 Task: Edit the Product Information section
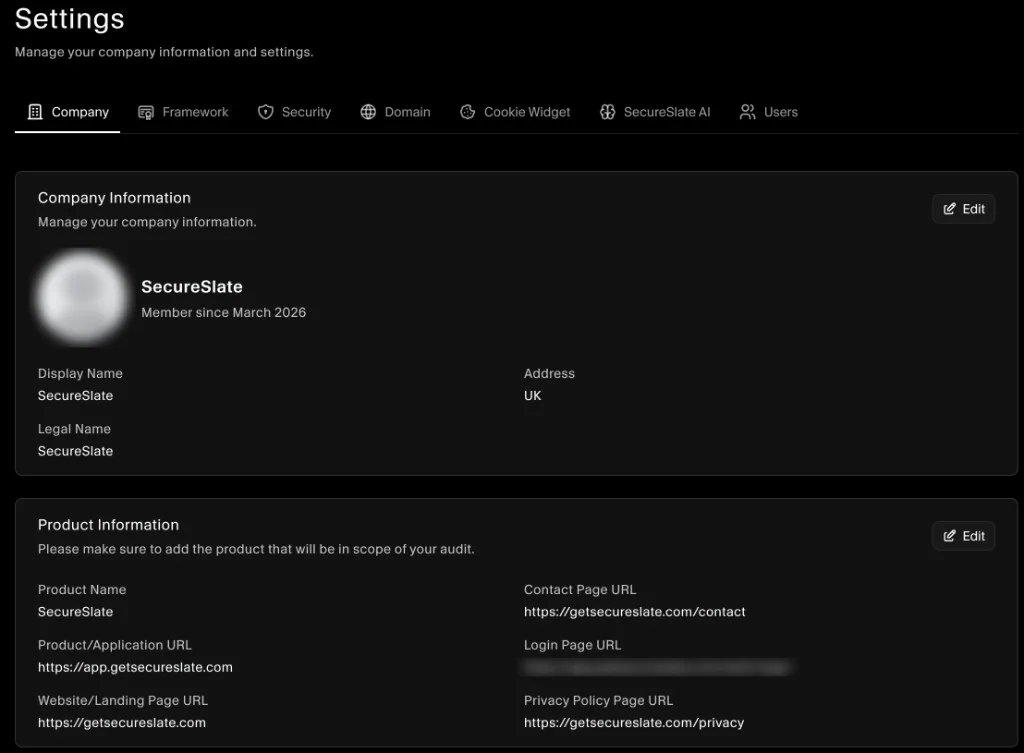click(x=964, y=536)
